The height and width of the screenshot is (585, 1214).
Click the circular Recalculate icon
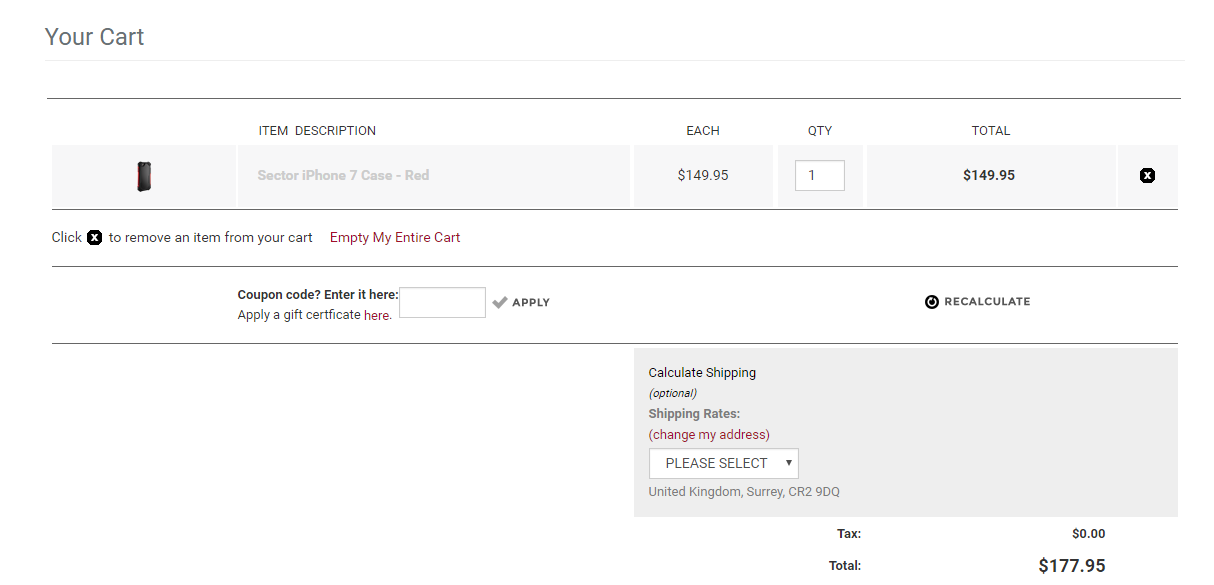[932, 302]
